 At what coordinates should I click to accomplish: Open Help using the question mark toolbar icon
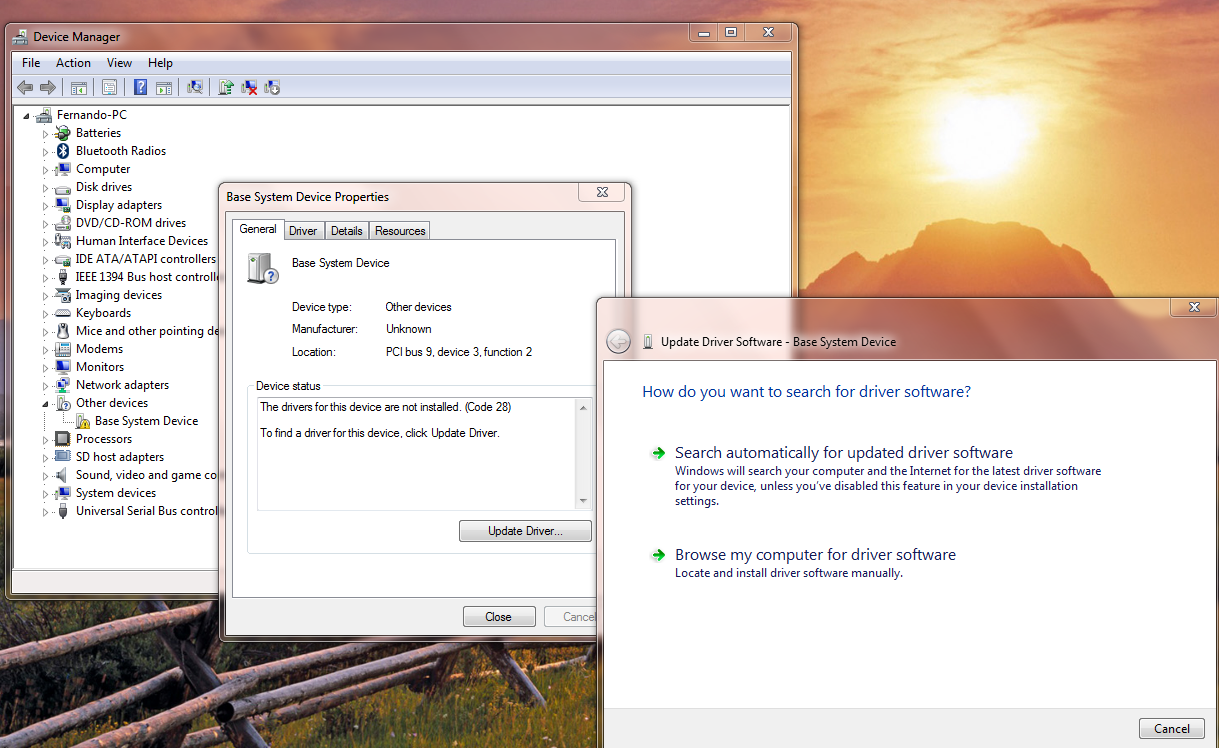[x=139, y=87]
